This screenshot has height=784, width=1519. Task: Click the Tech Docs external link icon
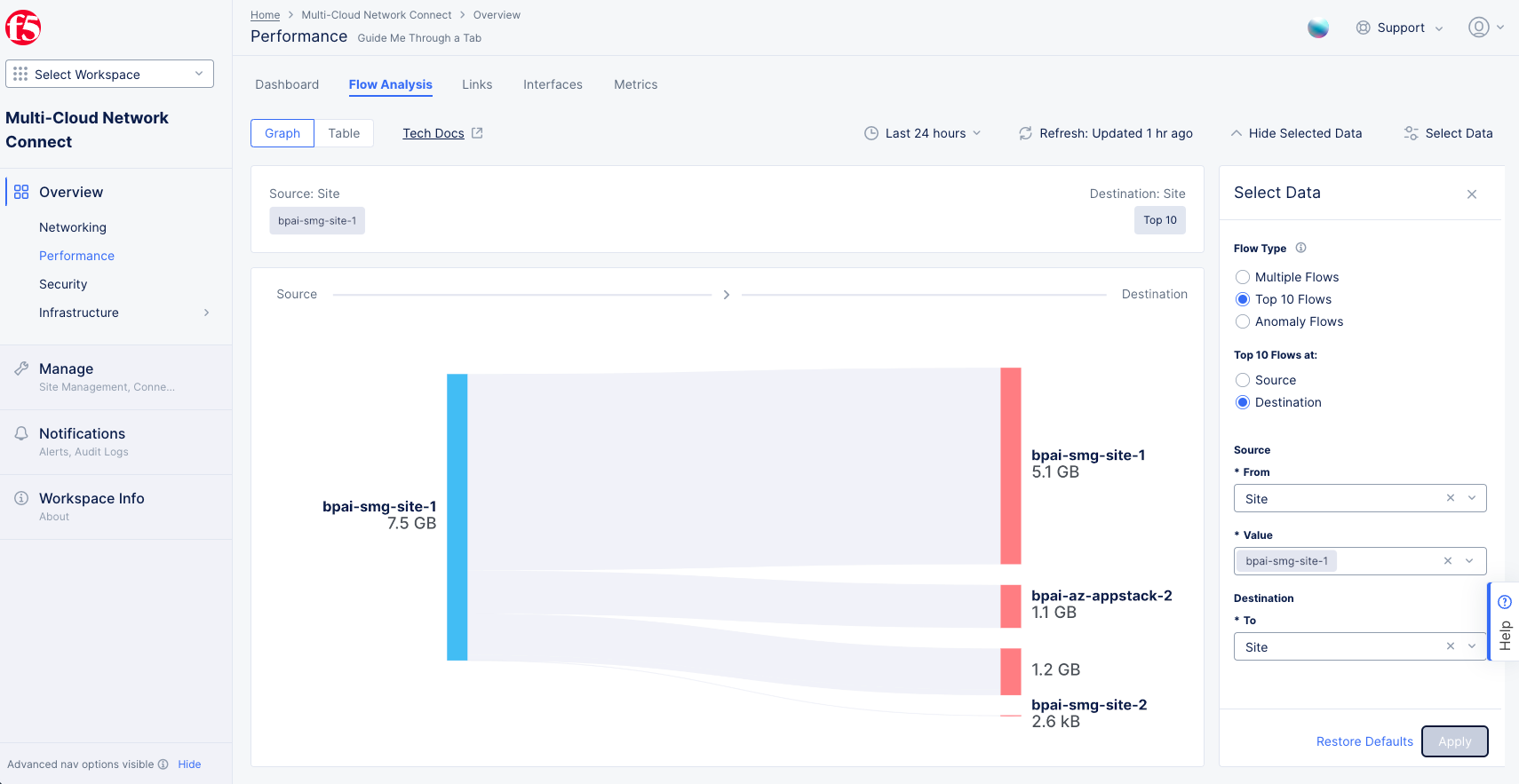(x=477, y=133)
